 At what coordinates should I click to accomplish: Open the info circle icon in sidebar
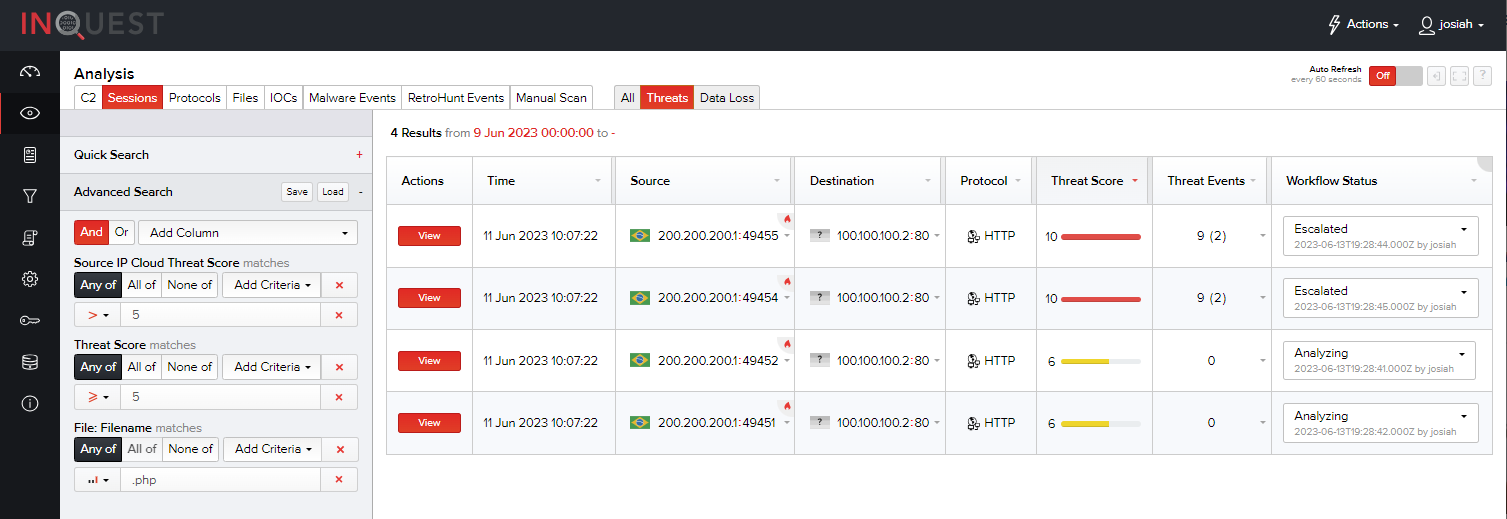click(29, 404)
